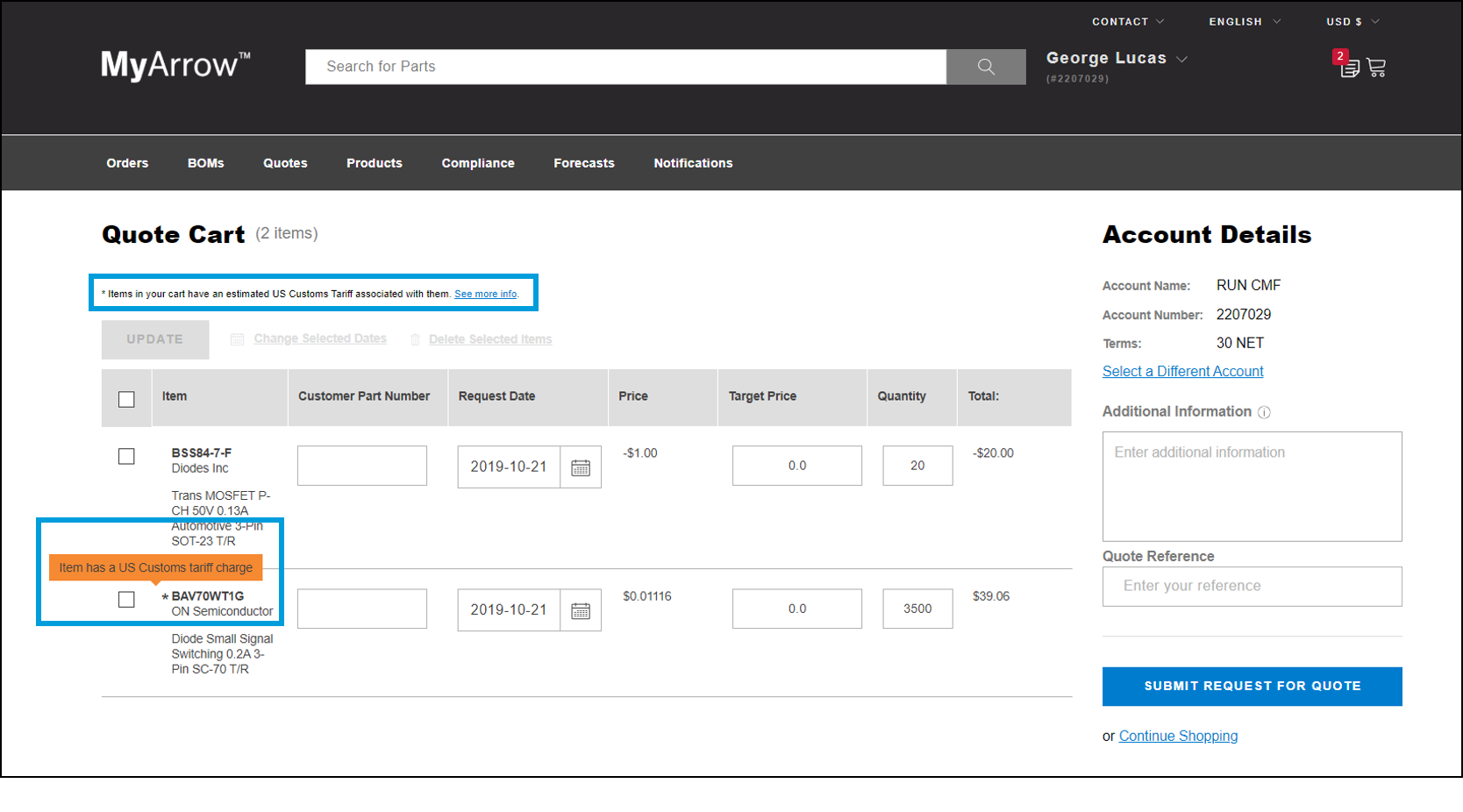Follow the Continue Shopping link
The image size is (1463, 812).
tap(1178, 736)
